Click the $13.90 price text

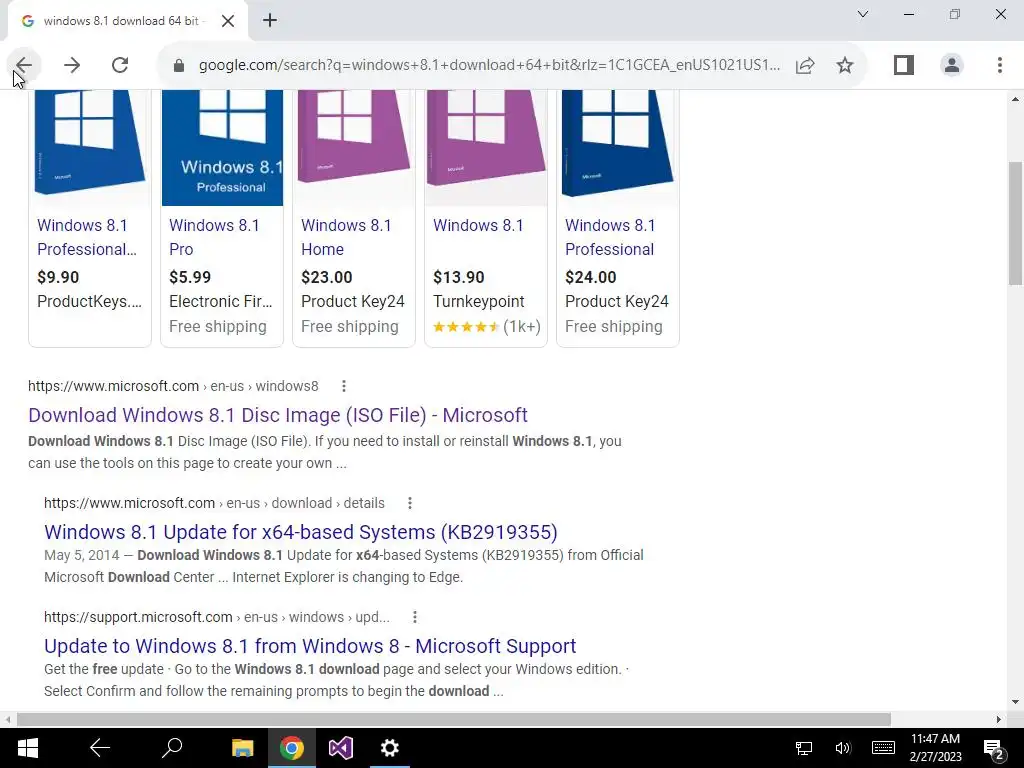coord(458,278)
